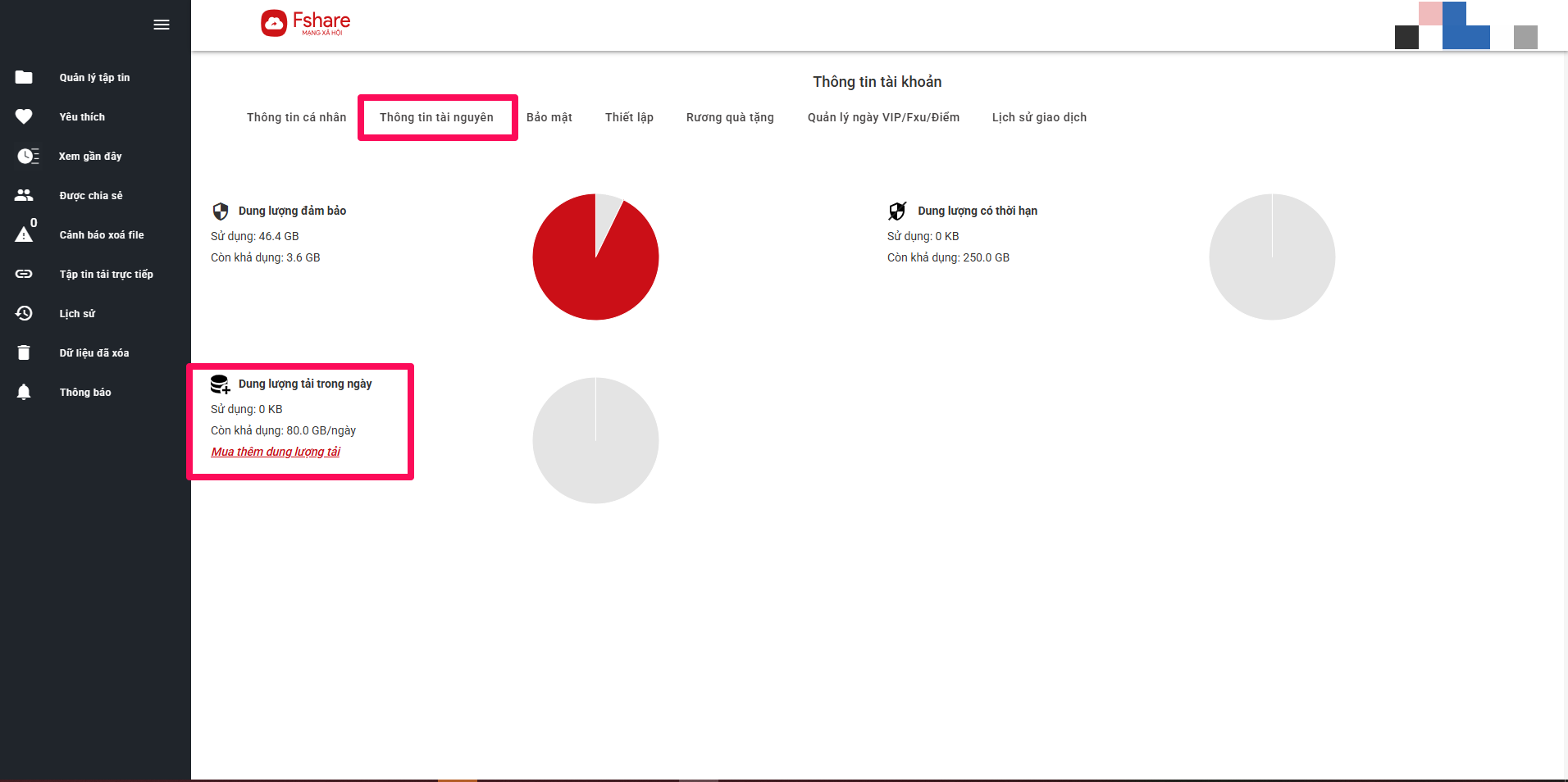The image size is (1568, 782).
Task: Open the file deletion warning triangle icon
Action: pyautogui.click(x=24, y=235)
